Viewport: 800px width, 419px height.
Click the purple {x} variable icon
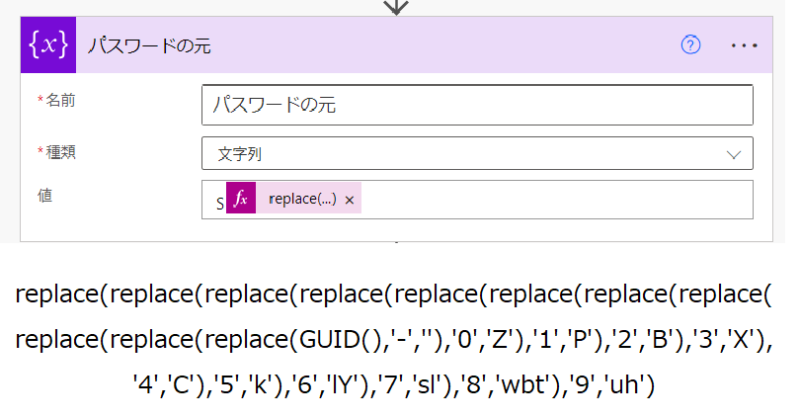click(48, 46)
